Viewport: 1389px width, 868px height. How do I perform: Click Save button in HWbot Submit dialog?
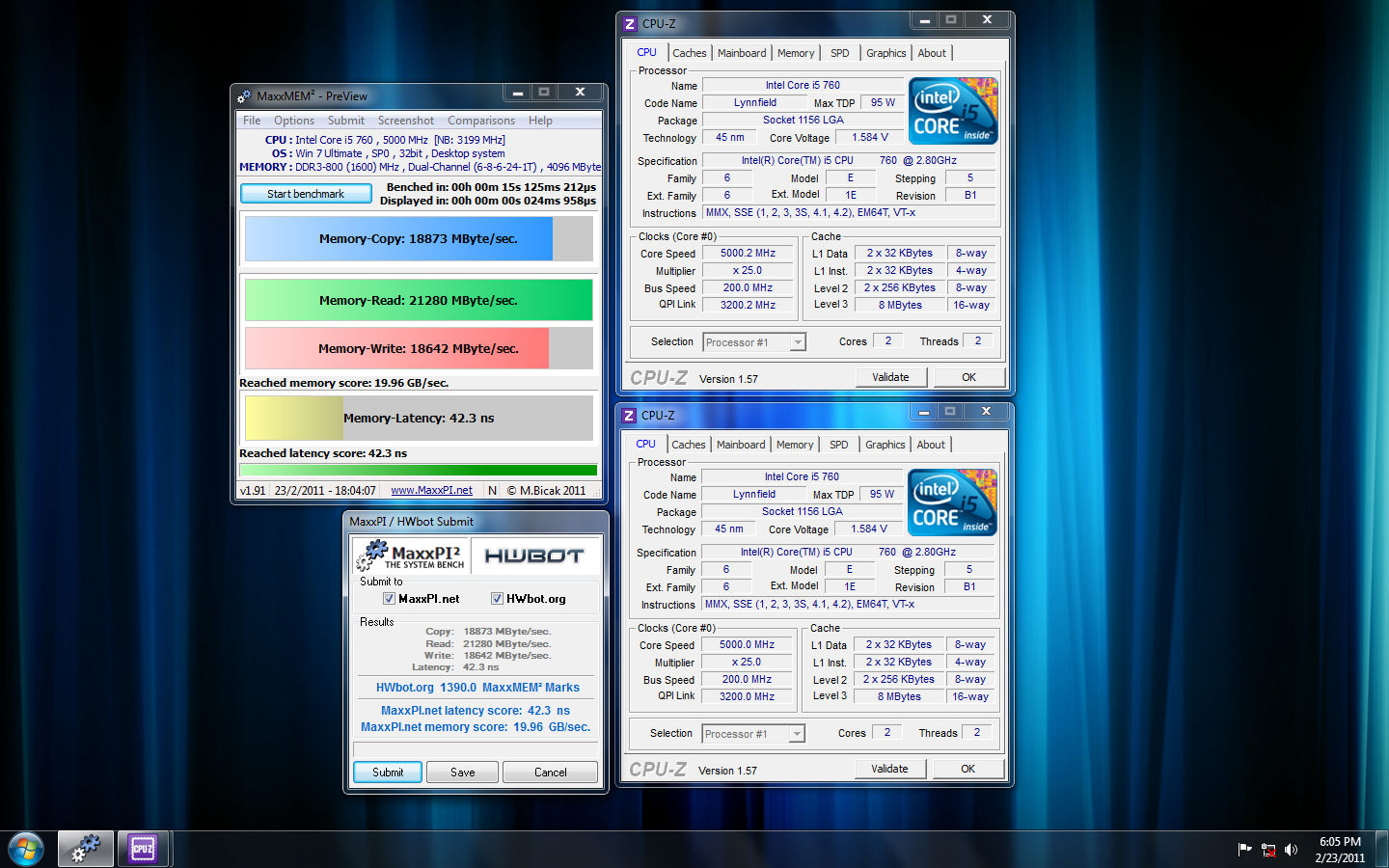pos(463,773)
